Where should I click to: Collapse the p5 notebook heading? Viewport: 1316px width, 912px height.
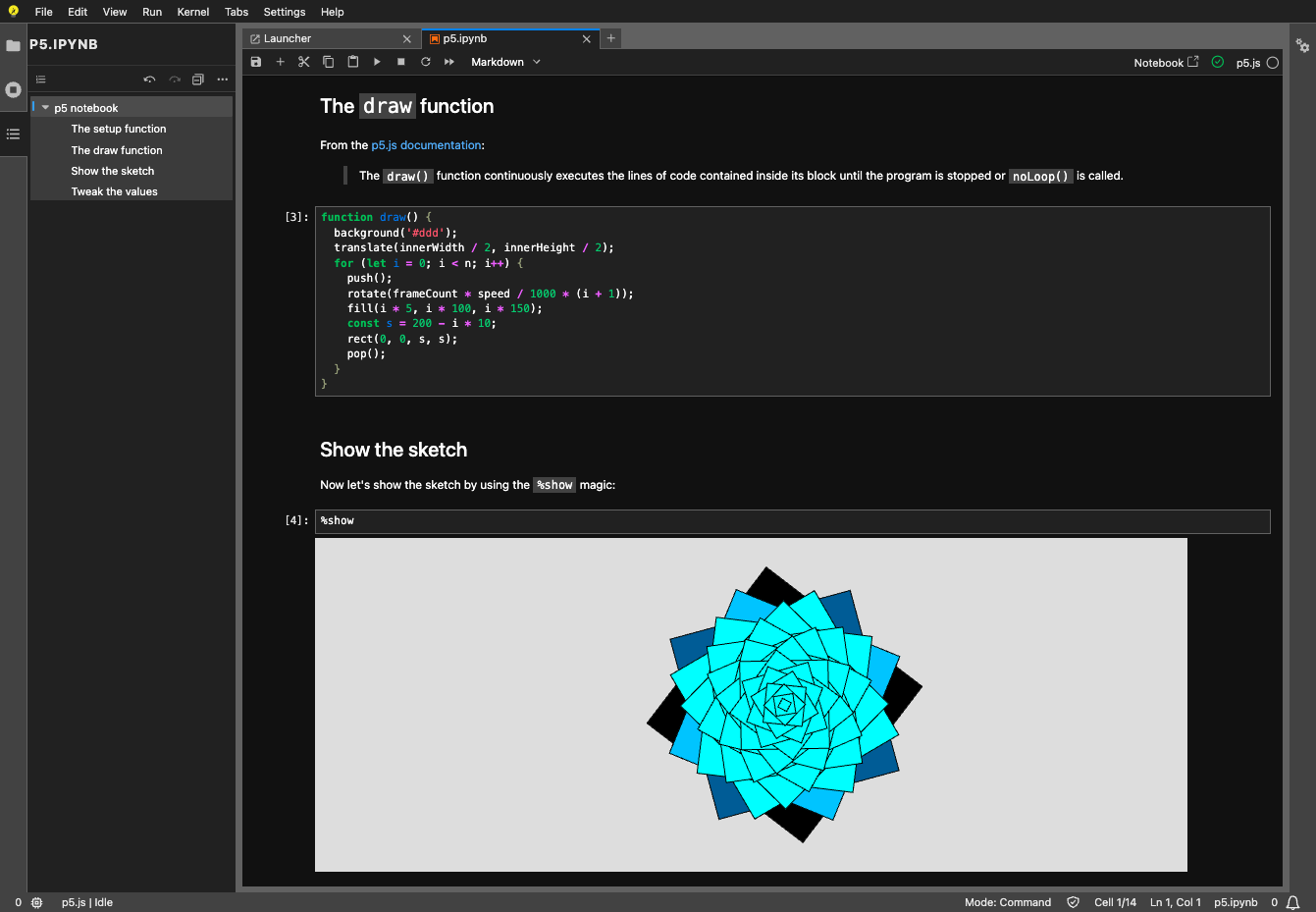[45, 108]
